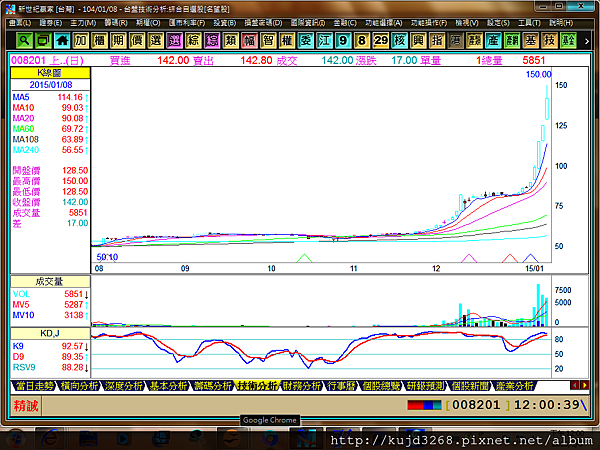
Task: Click the 基 toolbar button
Action: click(530, 40)
